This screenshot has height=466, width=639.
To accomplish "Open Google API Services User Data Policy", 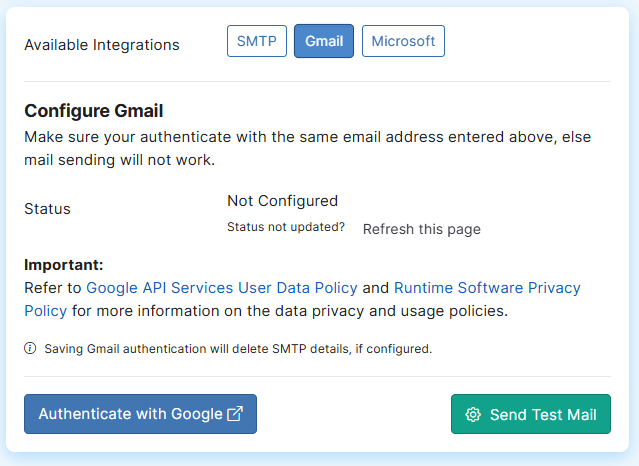I will (222, 288).
